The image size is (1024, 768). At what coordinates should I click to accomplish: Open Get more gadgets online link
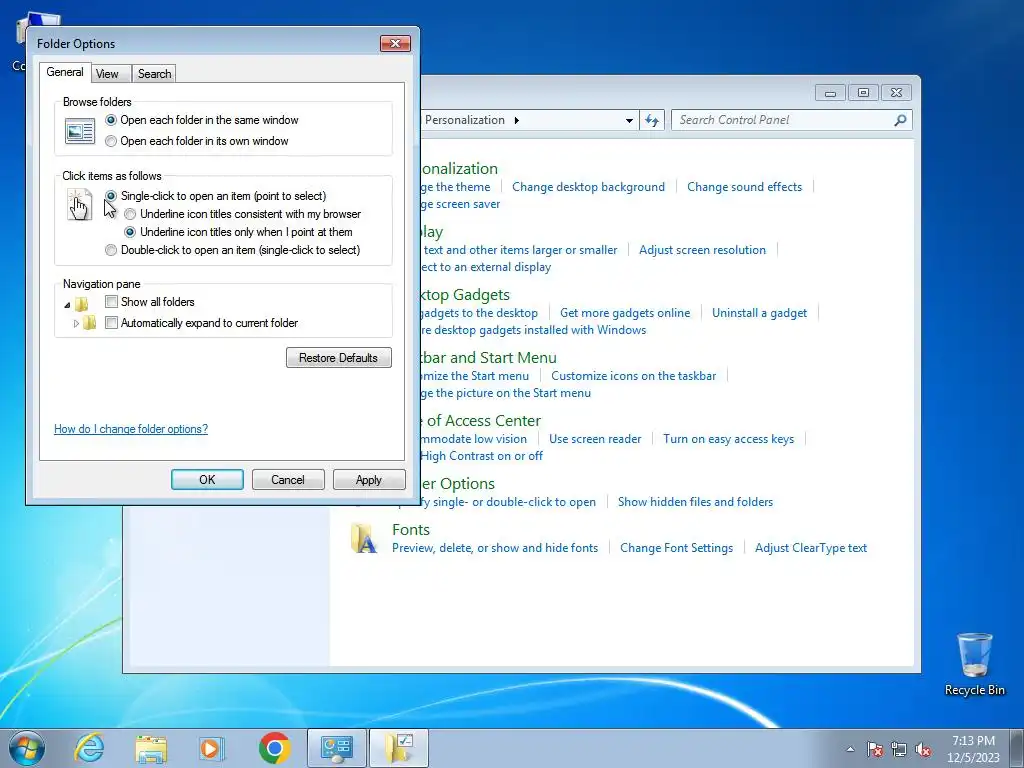tap(625, 313)
